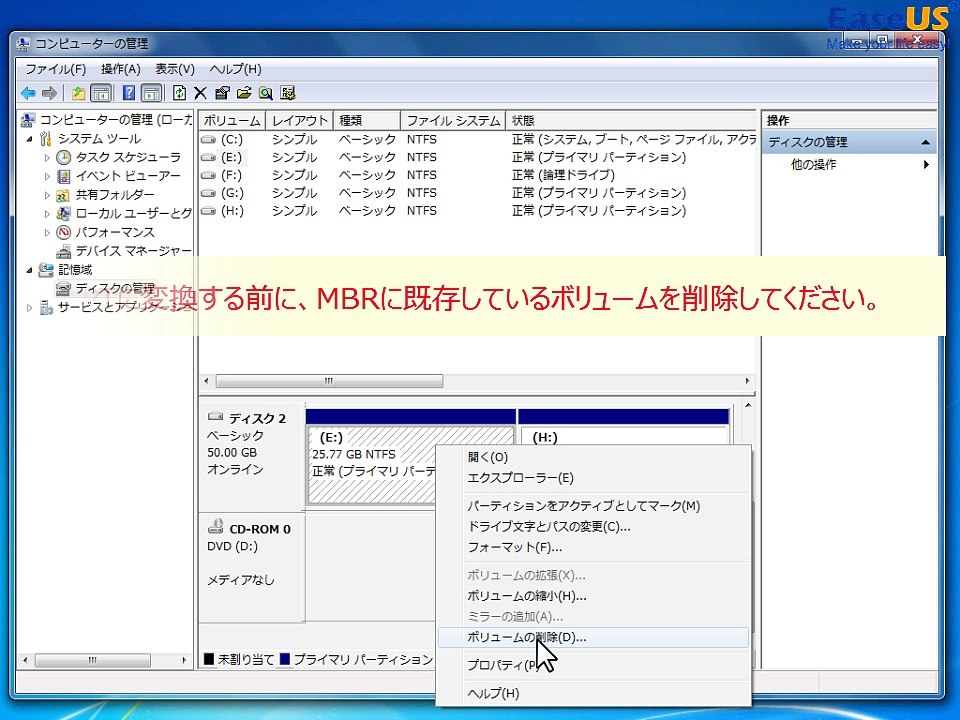The image size is (960, 720).
Task: Select デバイス マネージャー in the tree
Action: (x=133, y=251)
